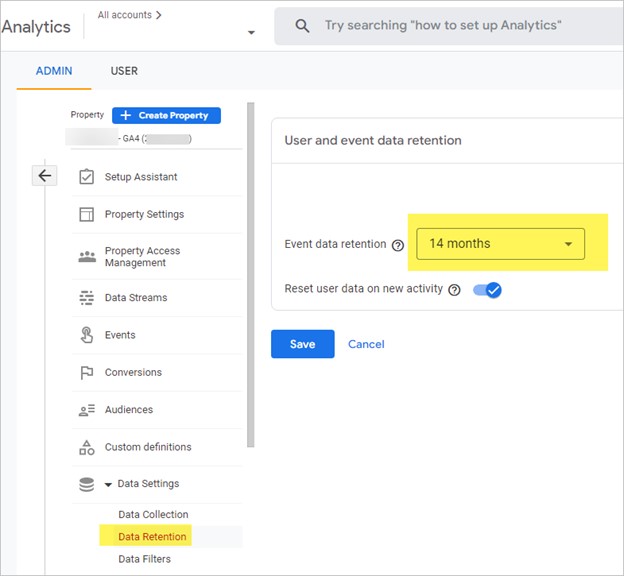Click the Data Streams icon

(x=87, y=297)
